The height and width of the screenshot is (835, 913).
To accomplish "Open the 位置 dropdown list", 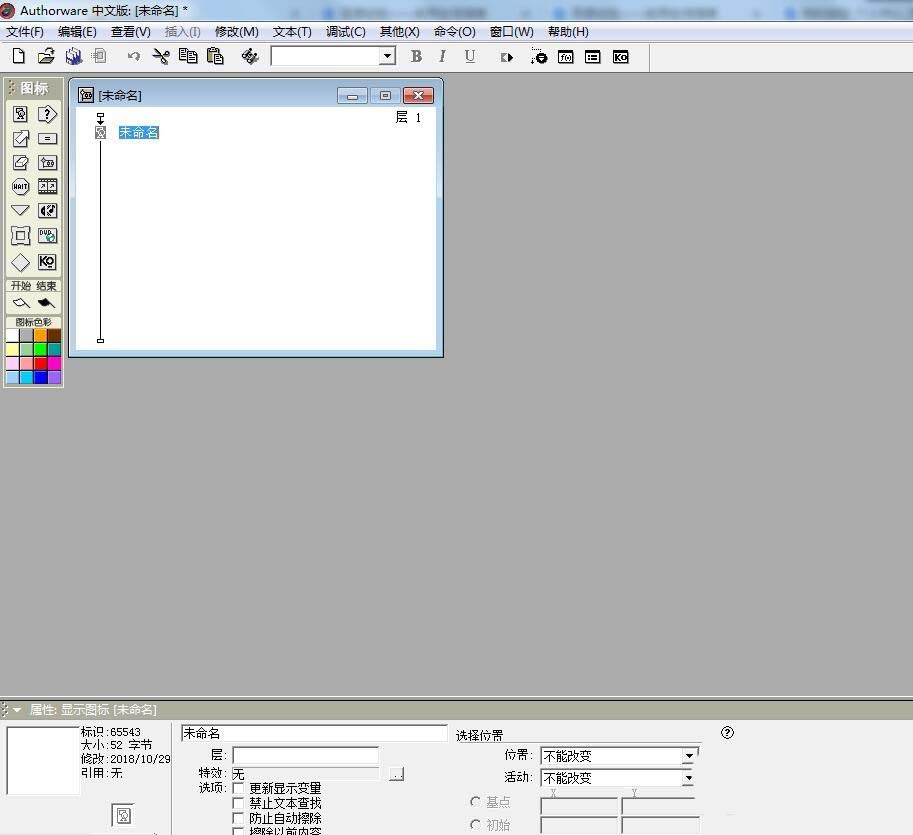I will pyautogui.click(x=689, y=756).
